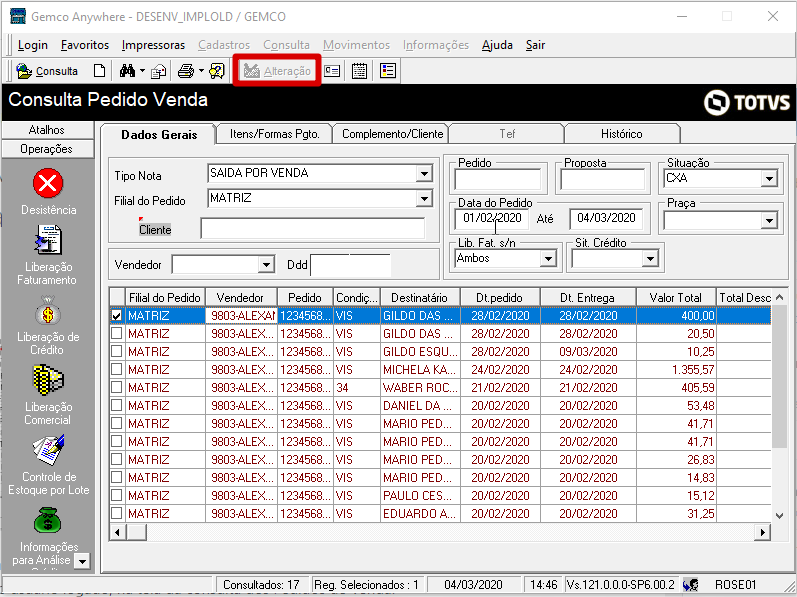Click the Sair menu item
The image size is (797, 597).
pos(535,45)
